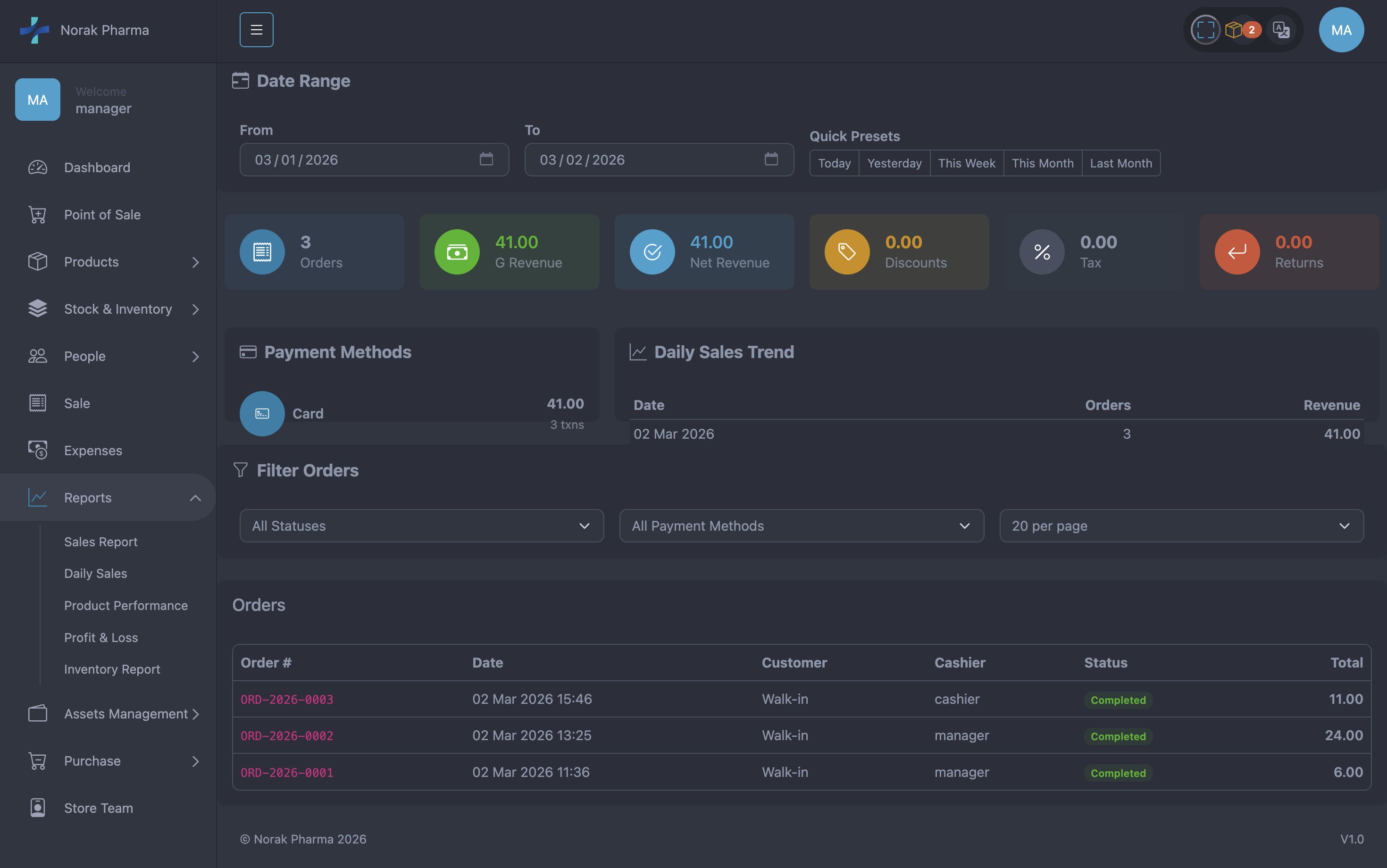Change the 20 per page selector

pyautogui.click(x=1181, y=526)
